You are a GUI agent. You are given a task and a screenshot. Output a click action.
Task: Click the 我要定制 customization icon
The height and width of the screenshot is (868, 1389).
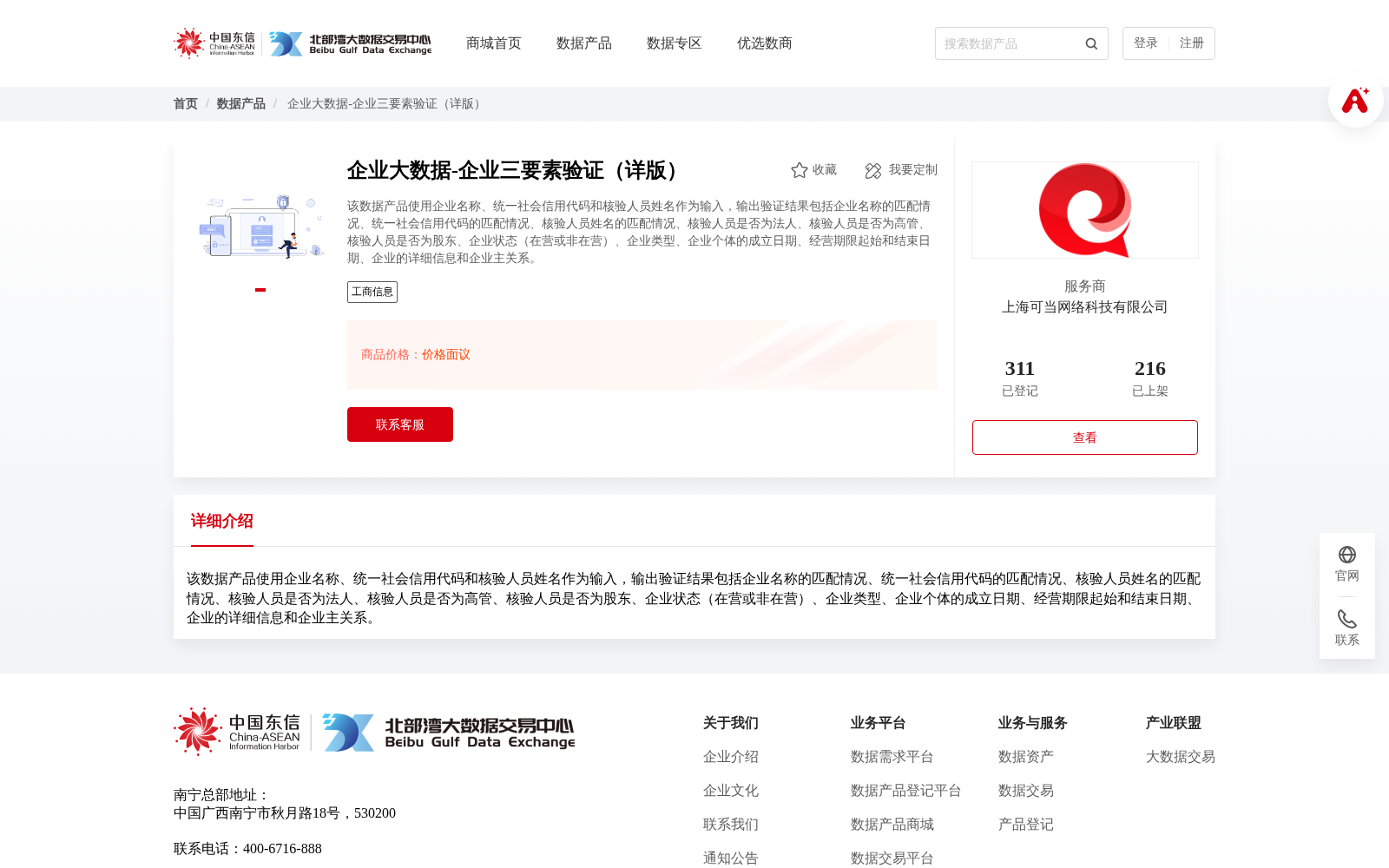pos(872,170)
